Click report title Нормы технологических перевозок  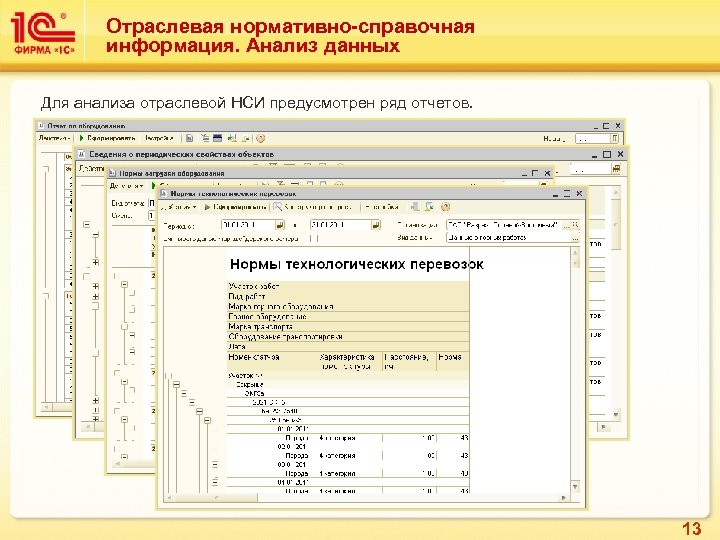point(356,264)
